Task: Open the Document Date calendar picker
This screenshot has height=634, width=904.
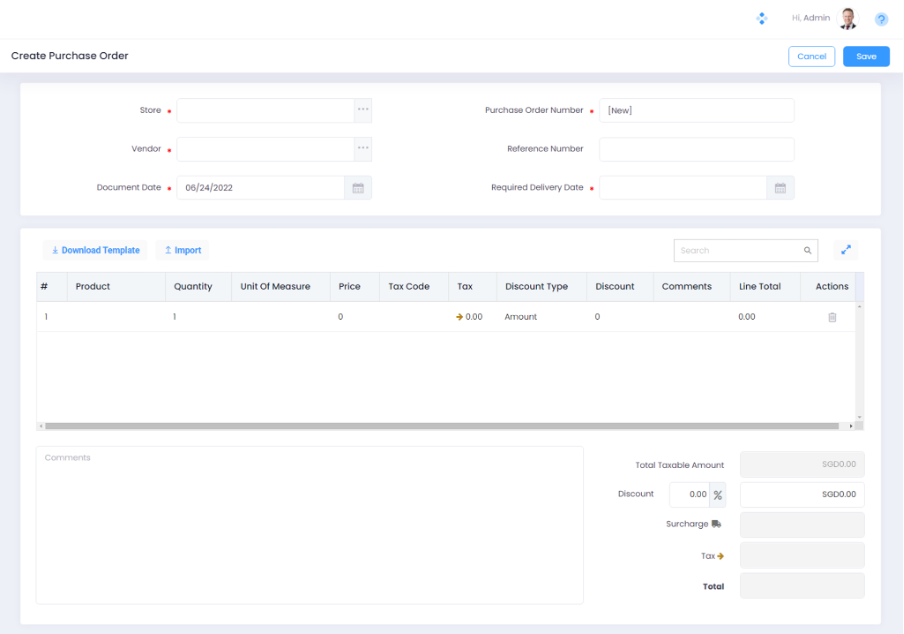Action: (x=358, y=188)
